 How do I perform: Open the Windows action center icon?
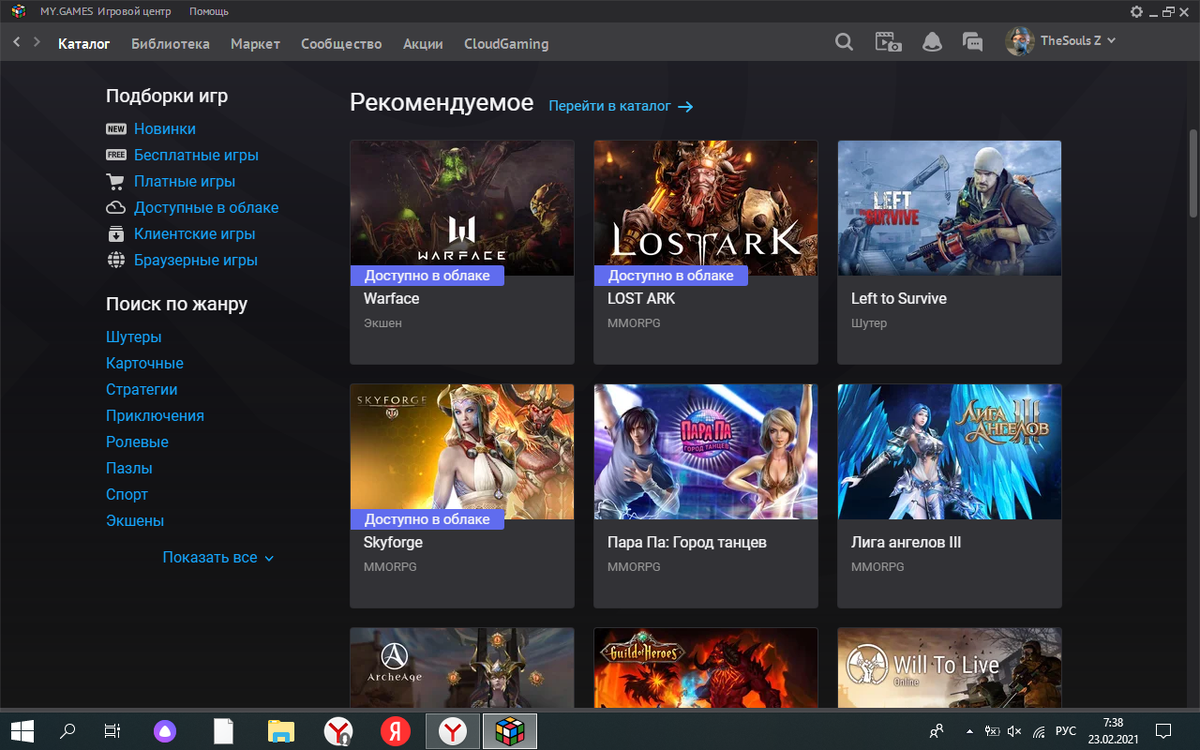pyautogui.click(x=1164, y=731)
